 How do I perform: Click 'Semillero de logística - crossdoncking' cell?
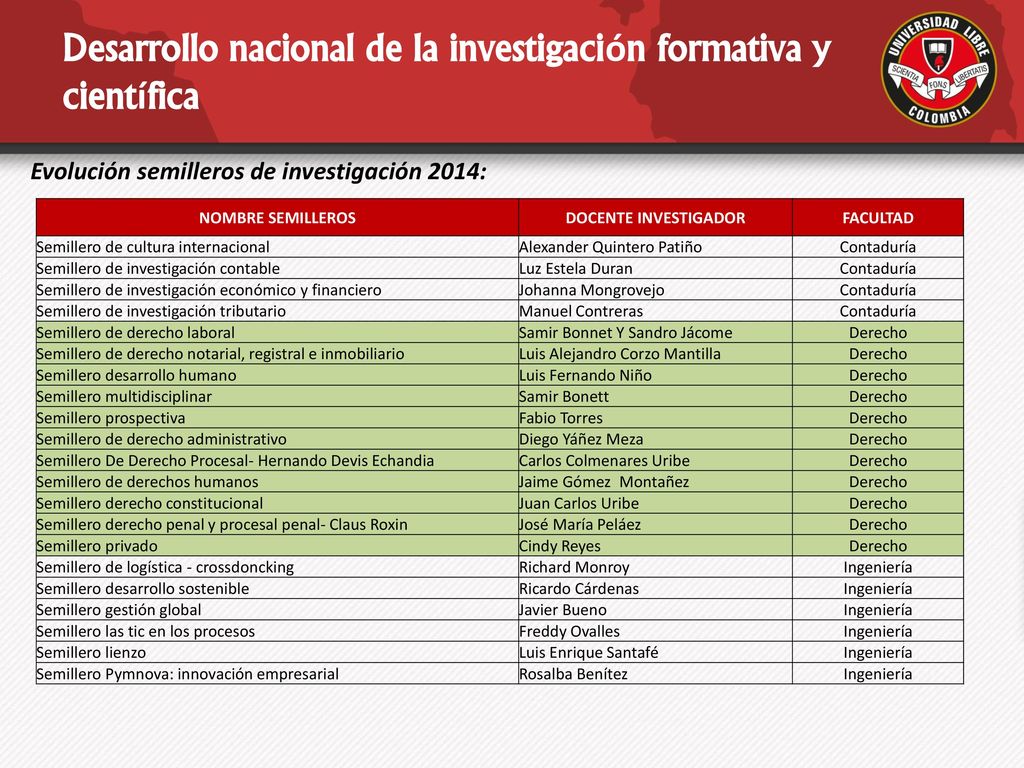pos(278,567)
